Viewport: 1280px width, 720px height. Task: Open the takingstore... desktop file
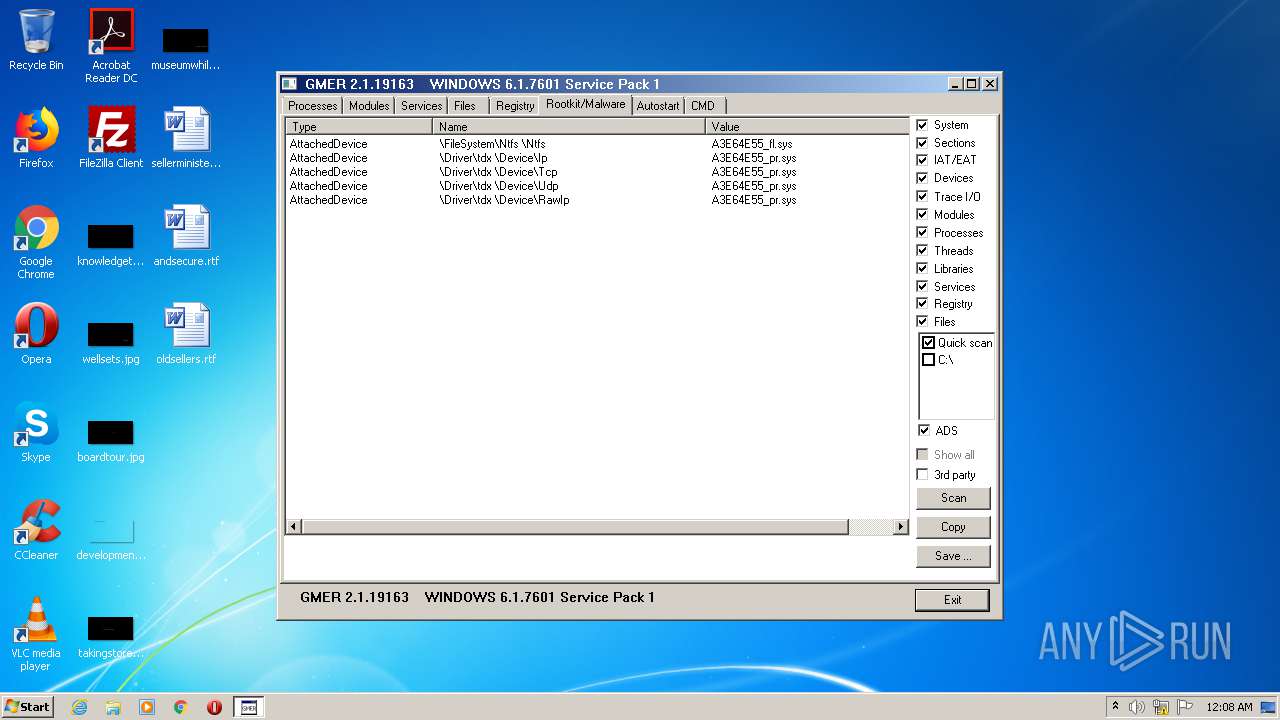point(111,635)
